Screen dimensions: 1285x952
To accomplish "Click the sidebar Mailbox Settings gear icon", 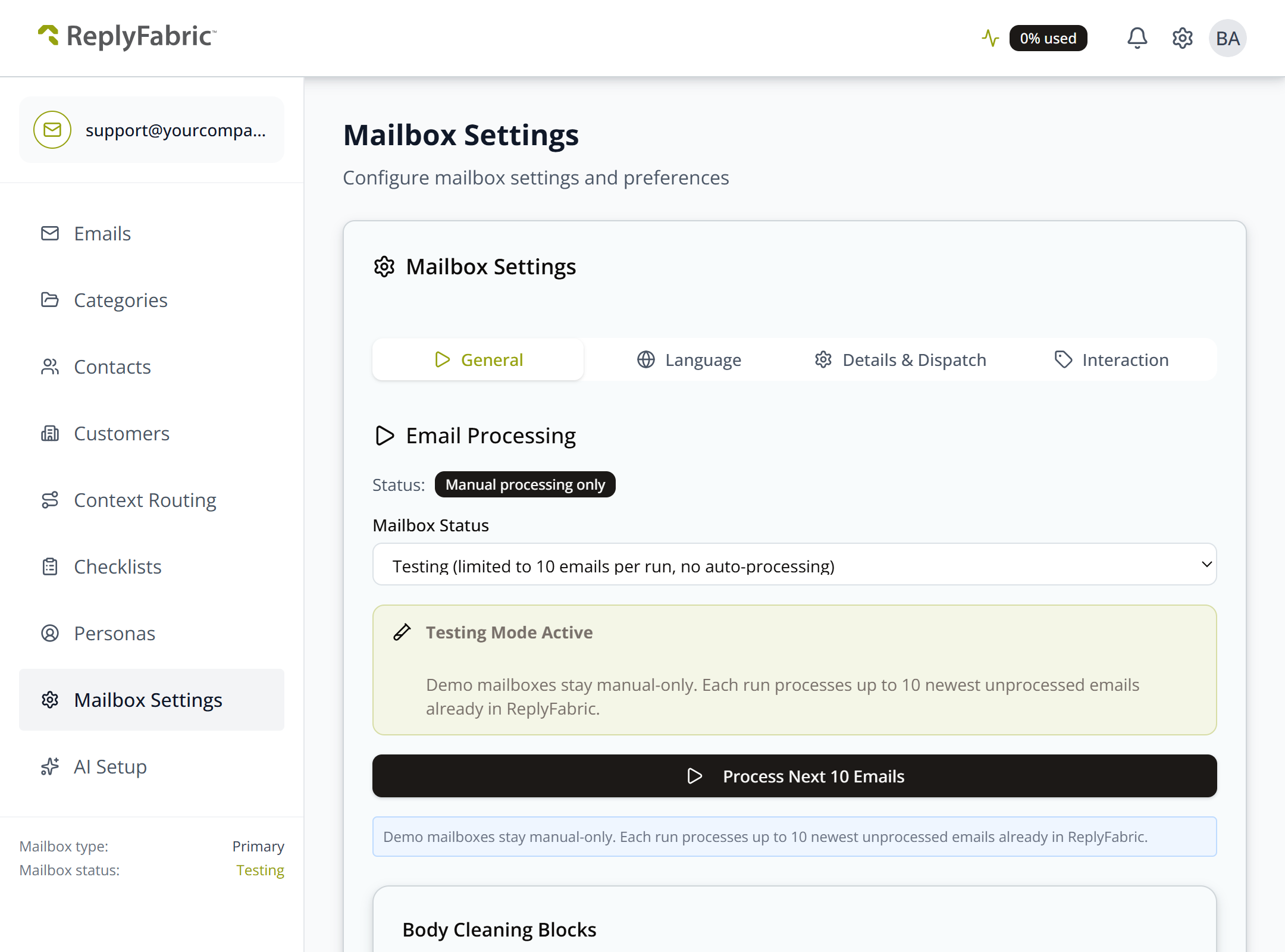I will tap(50, 700).
